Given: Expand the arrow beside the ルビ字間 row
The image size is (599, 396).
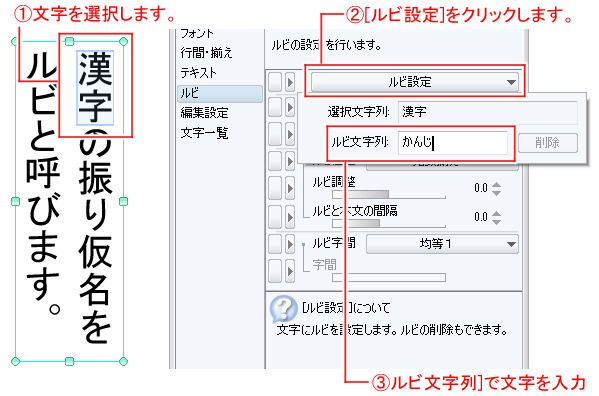Looking at the screenshot, I should 290,244.
